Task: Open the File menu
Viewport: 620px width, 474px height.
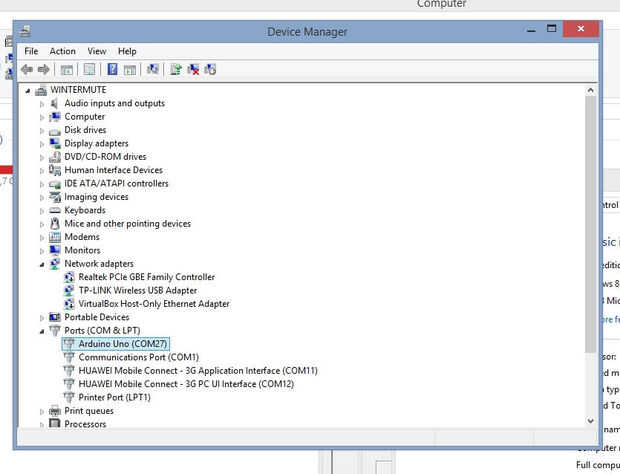Action: tap(31, 51)
